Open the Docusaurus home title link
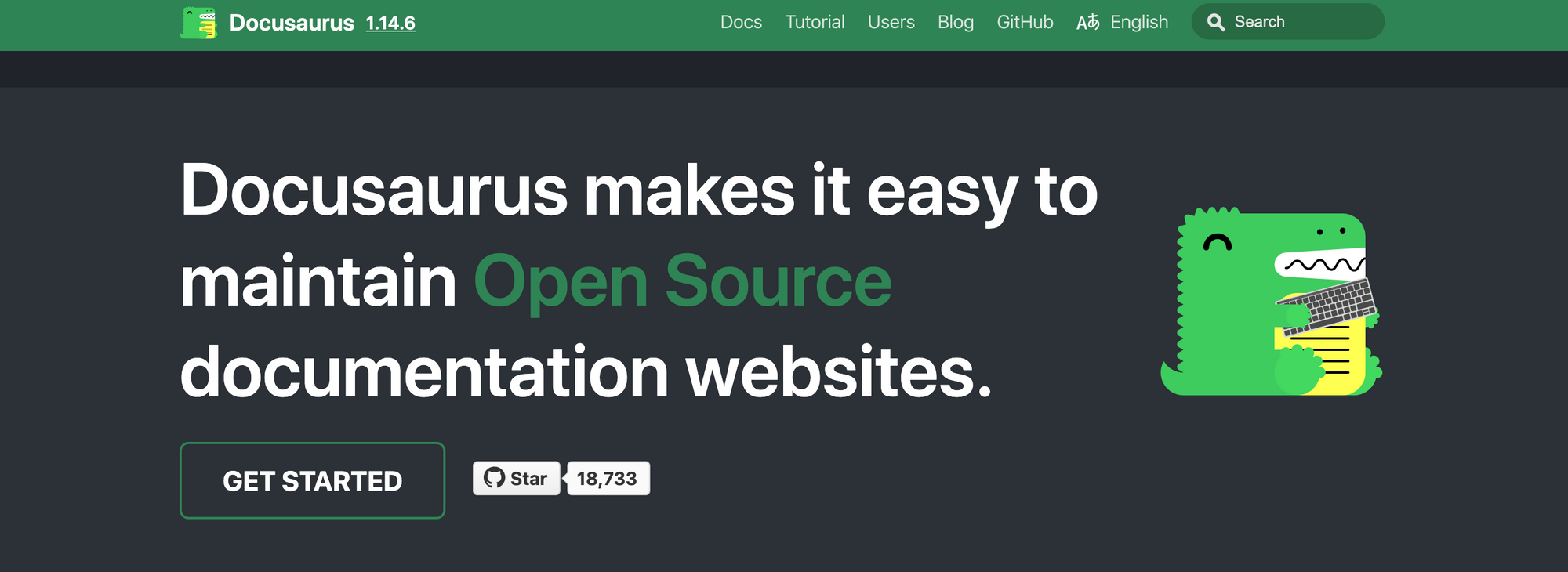The width and height of the screenshot is (1568, 572). click(x=292, y=23)
